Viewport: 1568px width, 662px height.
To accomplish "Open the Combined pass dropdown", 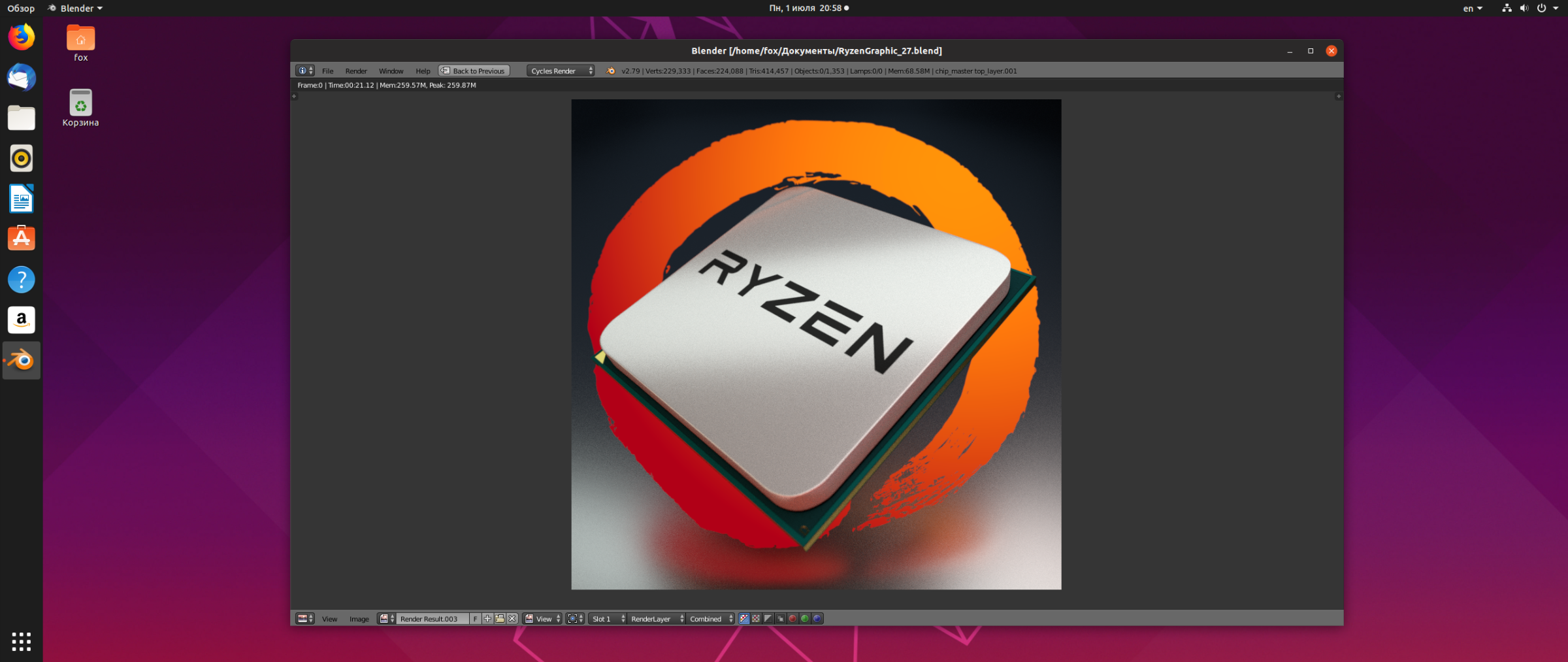I will (711, 619).
